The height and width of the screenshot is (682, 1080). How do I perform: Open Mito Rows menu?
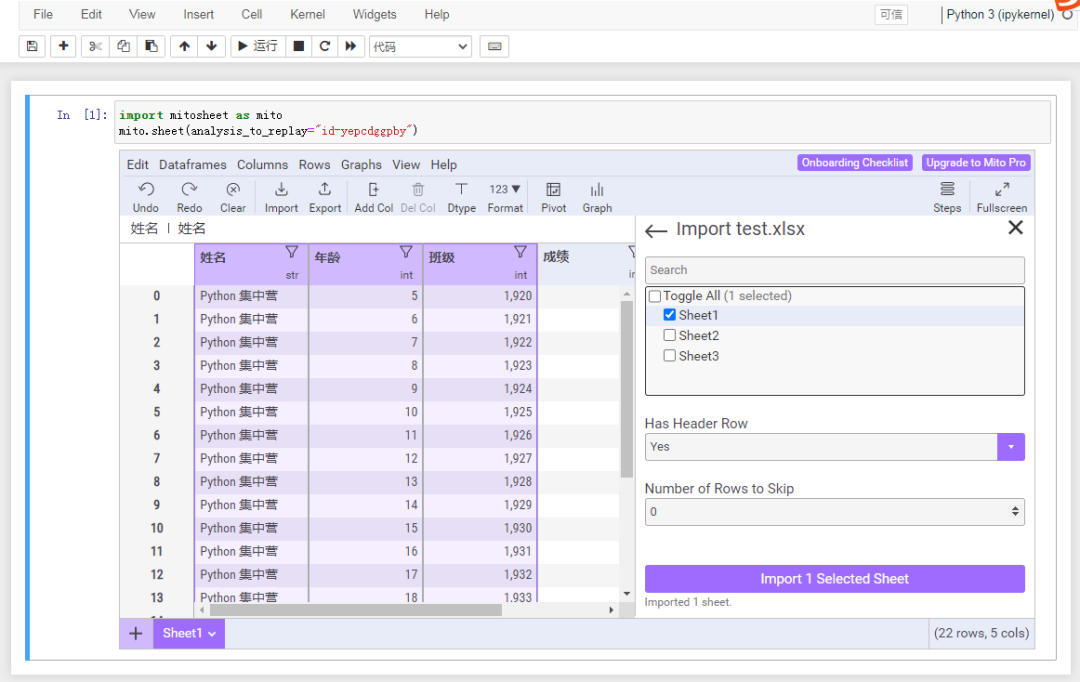[x=314, y=165]
